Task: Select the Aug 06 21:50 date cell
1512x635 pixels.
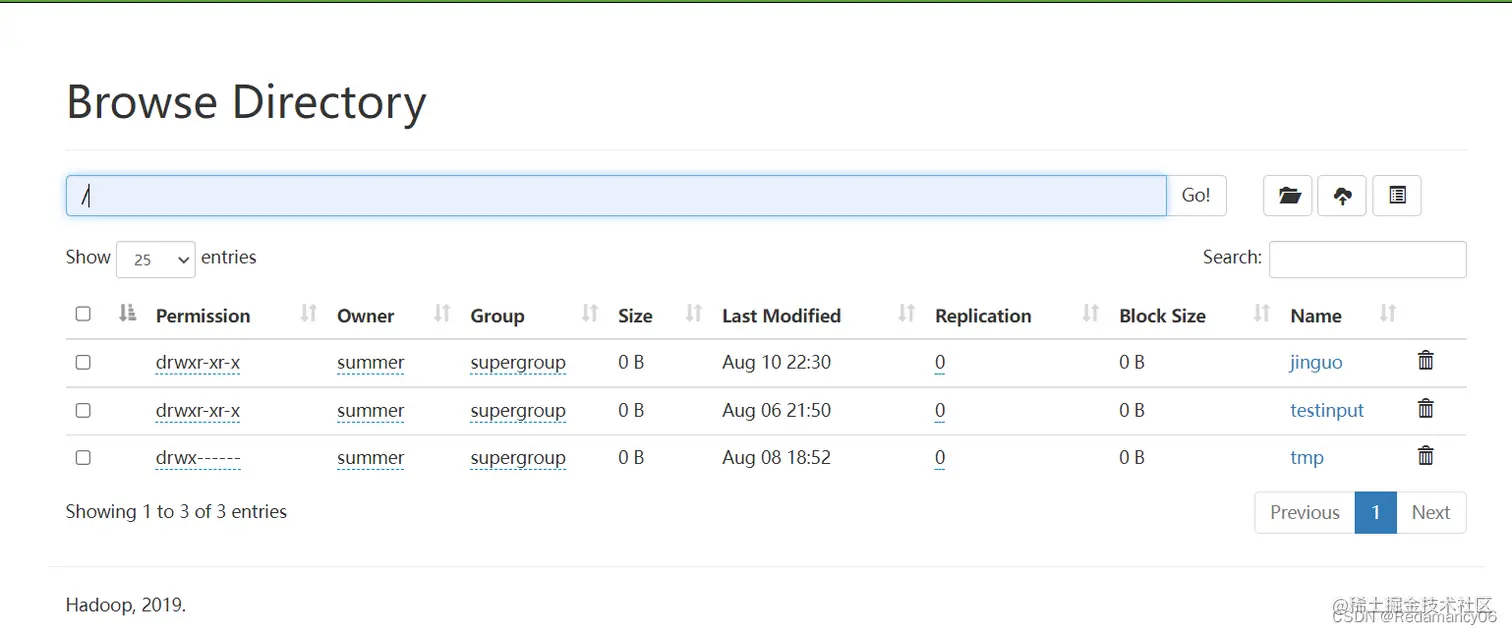Action: (x=776, y=410)
